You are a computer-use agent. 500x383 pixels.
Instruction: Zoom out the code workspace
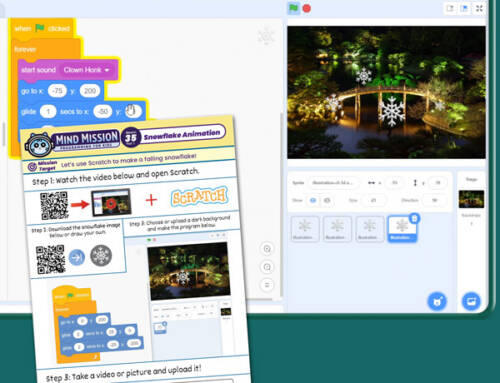tap(267, 267)
